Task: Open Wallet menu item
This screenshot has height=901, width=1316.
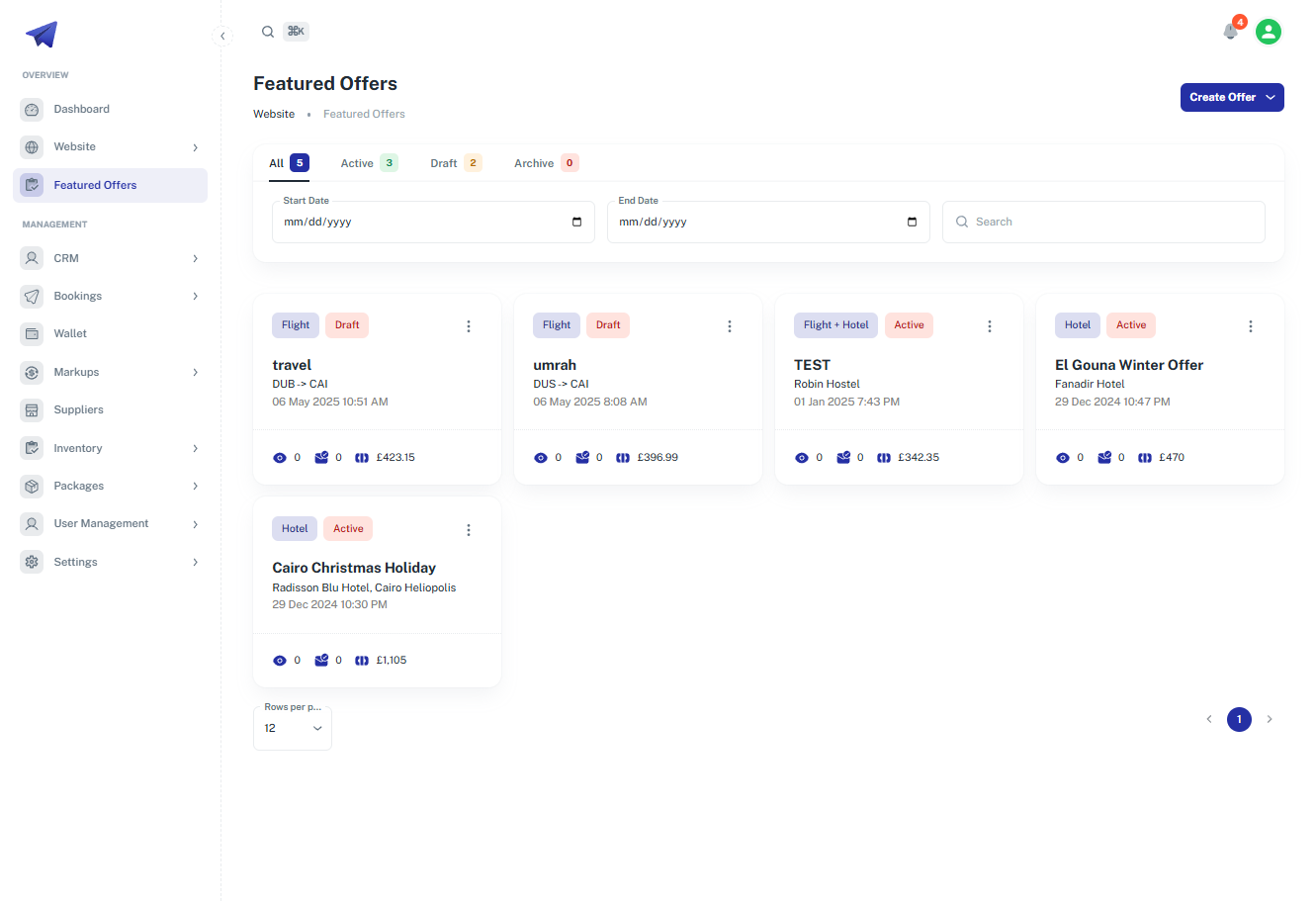Action: pyautogui.click(x=110, y=334)
